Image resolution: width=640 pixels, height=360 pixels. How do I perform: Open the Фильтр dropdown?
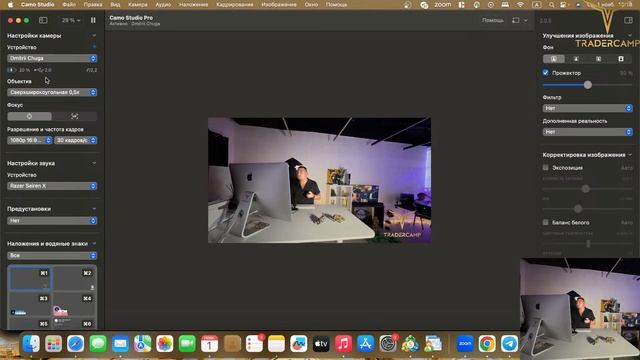pos(587,108)
